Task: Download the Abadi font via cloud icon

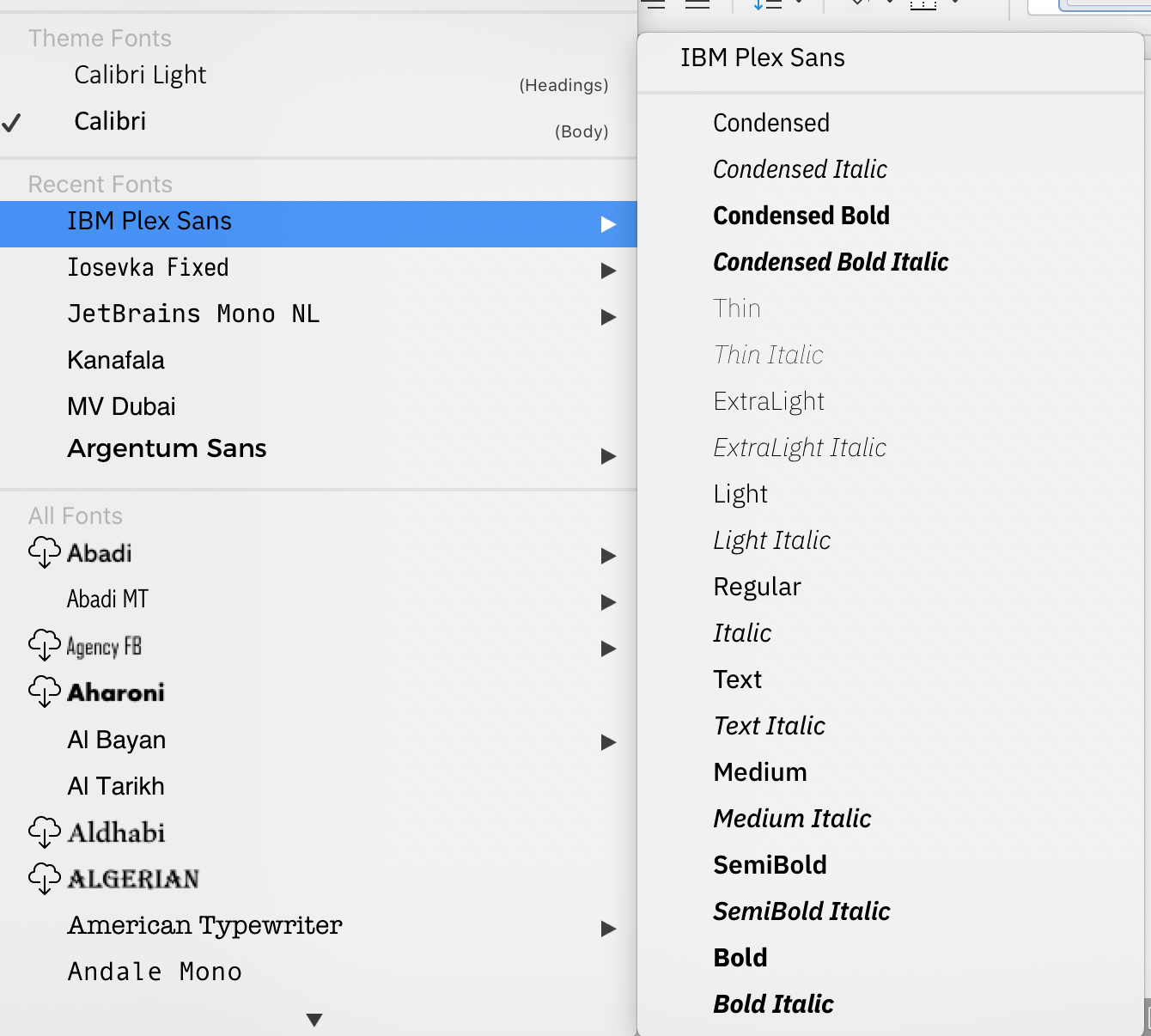Action: click(45, 552)
